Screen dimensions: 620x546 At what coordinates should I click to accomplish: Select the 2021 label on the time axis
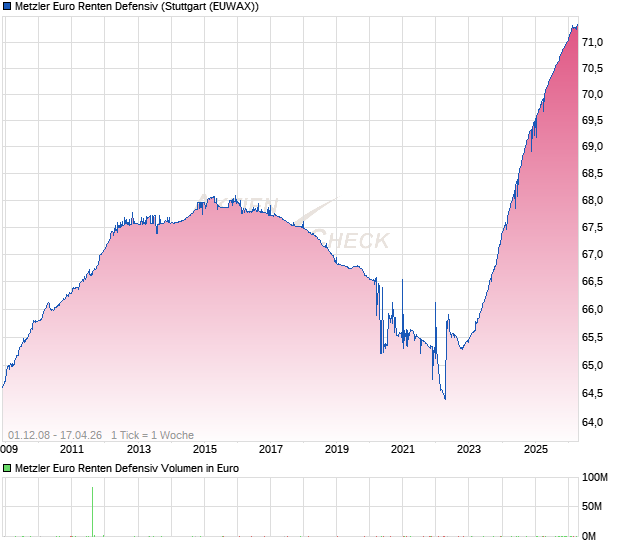tap(402, 449)
